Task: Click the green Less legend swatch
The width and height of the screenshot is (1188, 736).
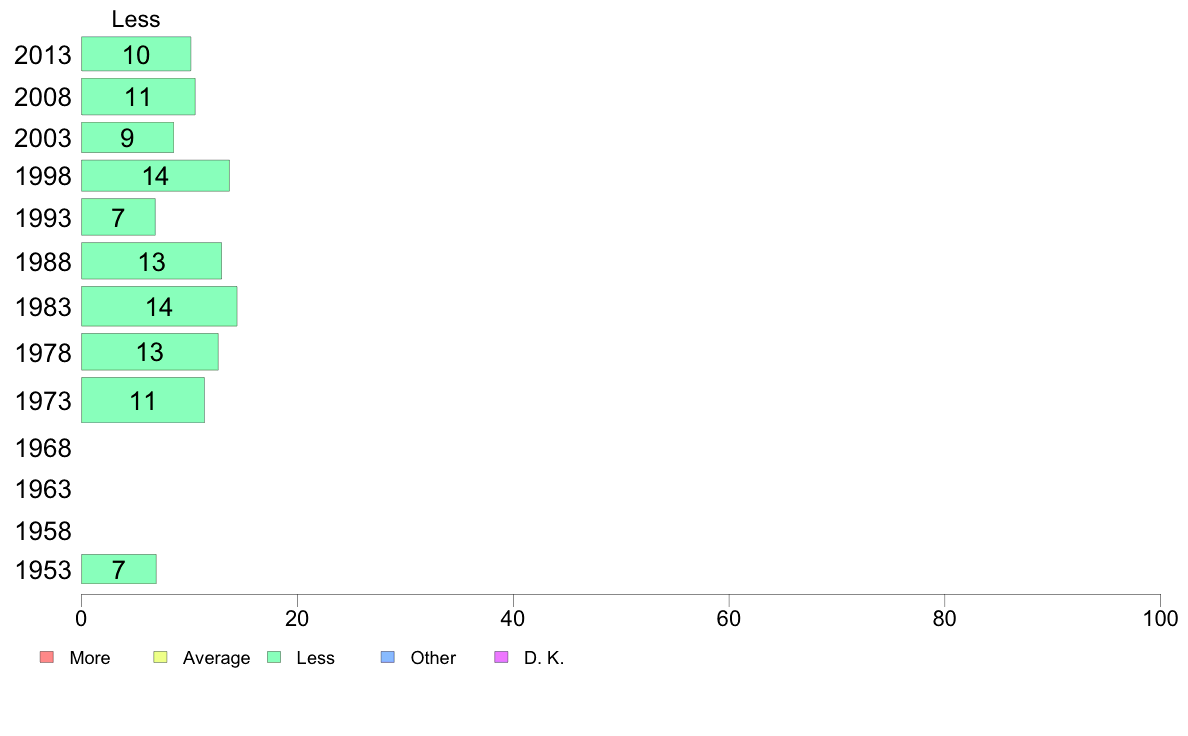Action: (x=274, y=657)
